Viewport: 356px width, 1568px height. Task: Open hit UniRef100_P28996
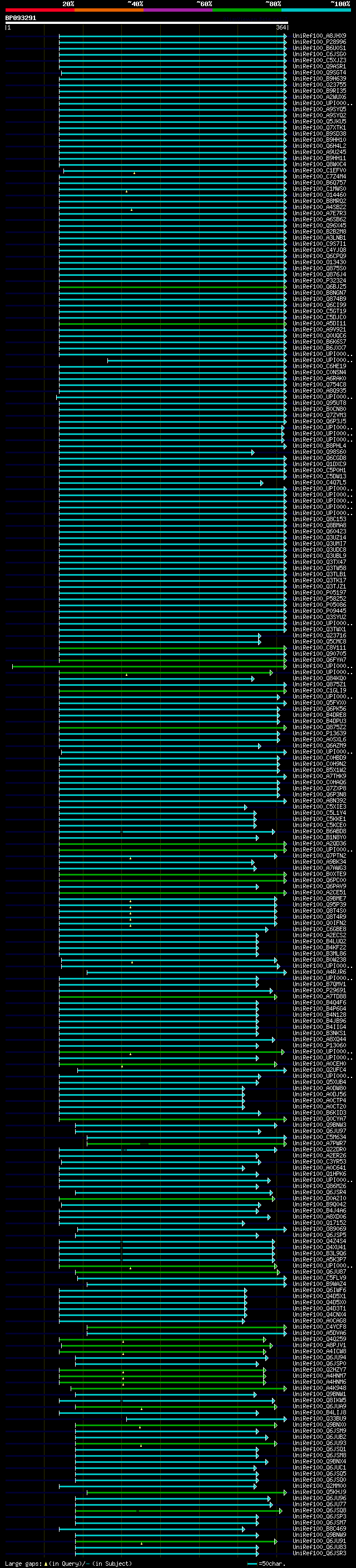pyautogui.click(x=319, y=42)
